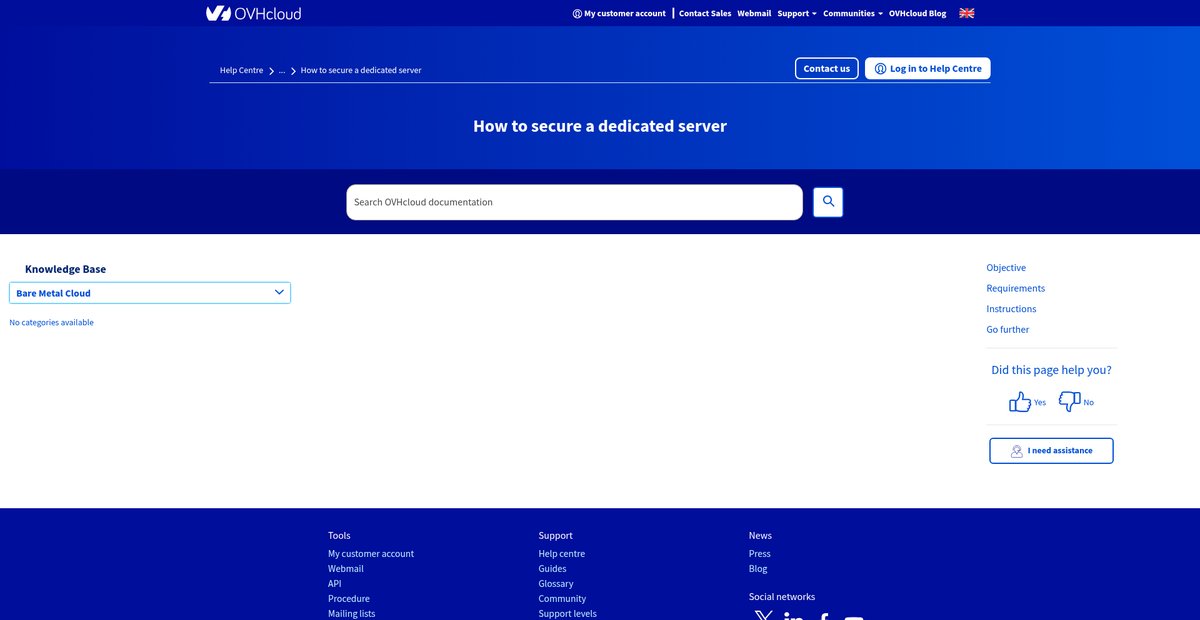Viewport: 1200px width, 620px height.
Task: Open My customer account in the top bar
Action: pos(619,14)
